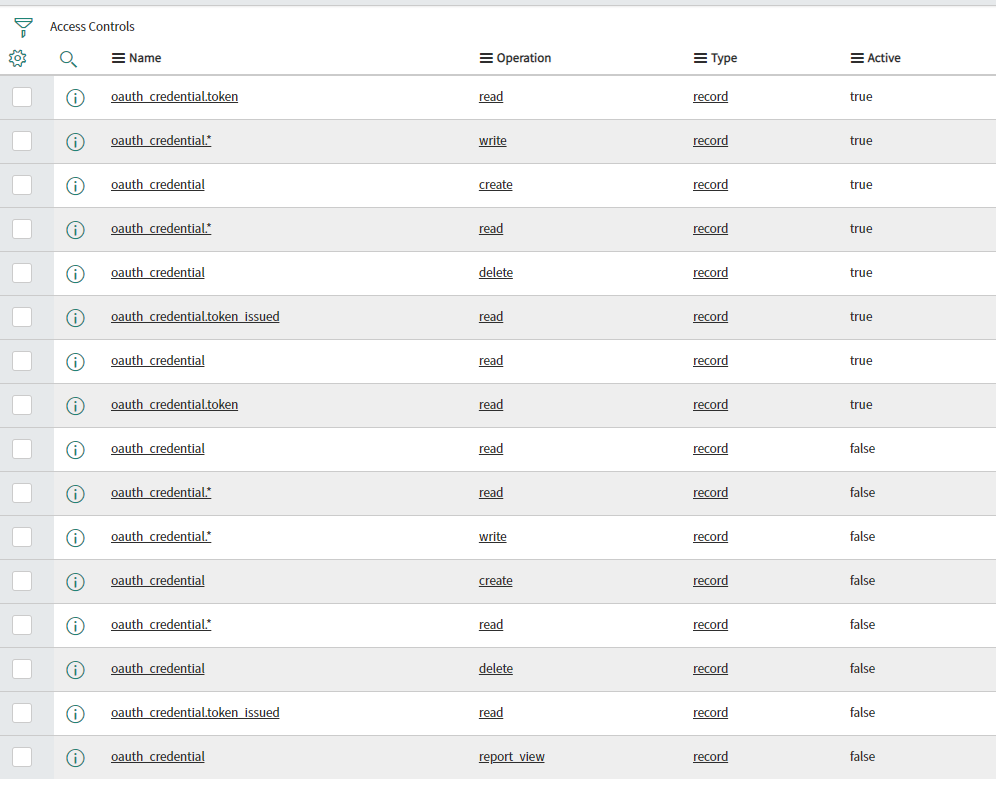
Task: Show info icon for report_view row
Action: pyautogui.click(x=76, y=757)
